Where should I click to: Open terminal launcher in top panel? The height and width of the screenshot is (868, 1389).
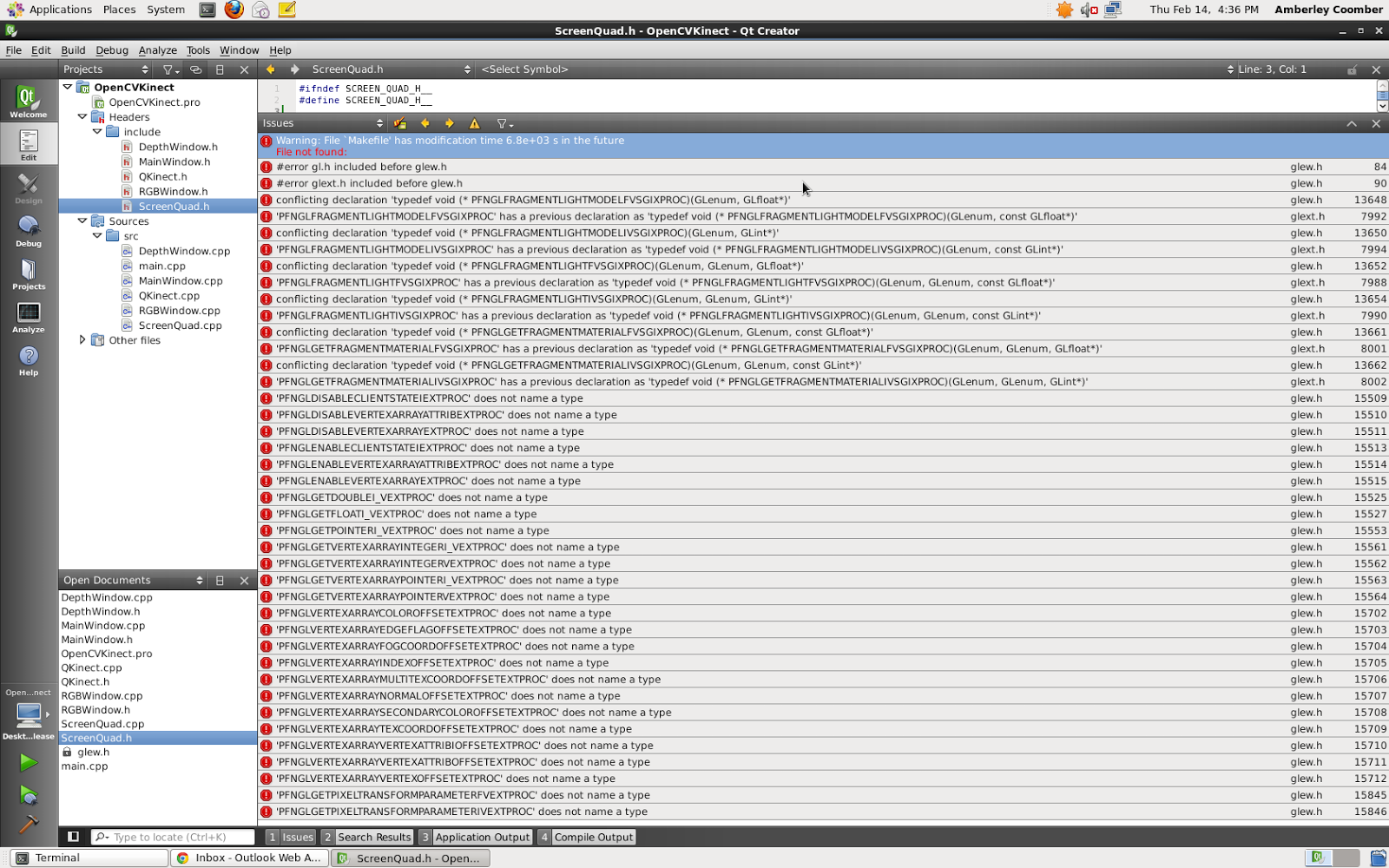click(x=207, y=10)
